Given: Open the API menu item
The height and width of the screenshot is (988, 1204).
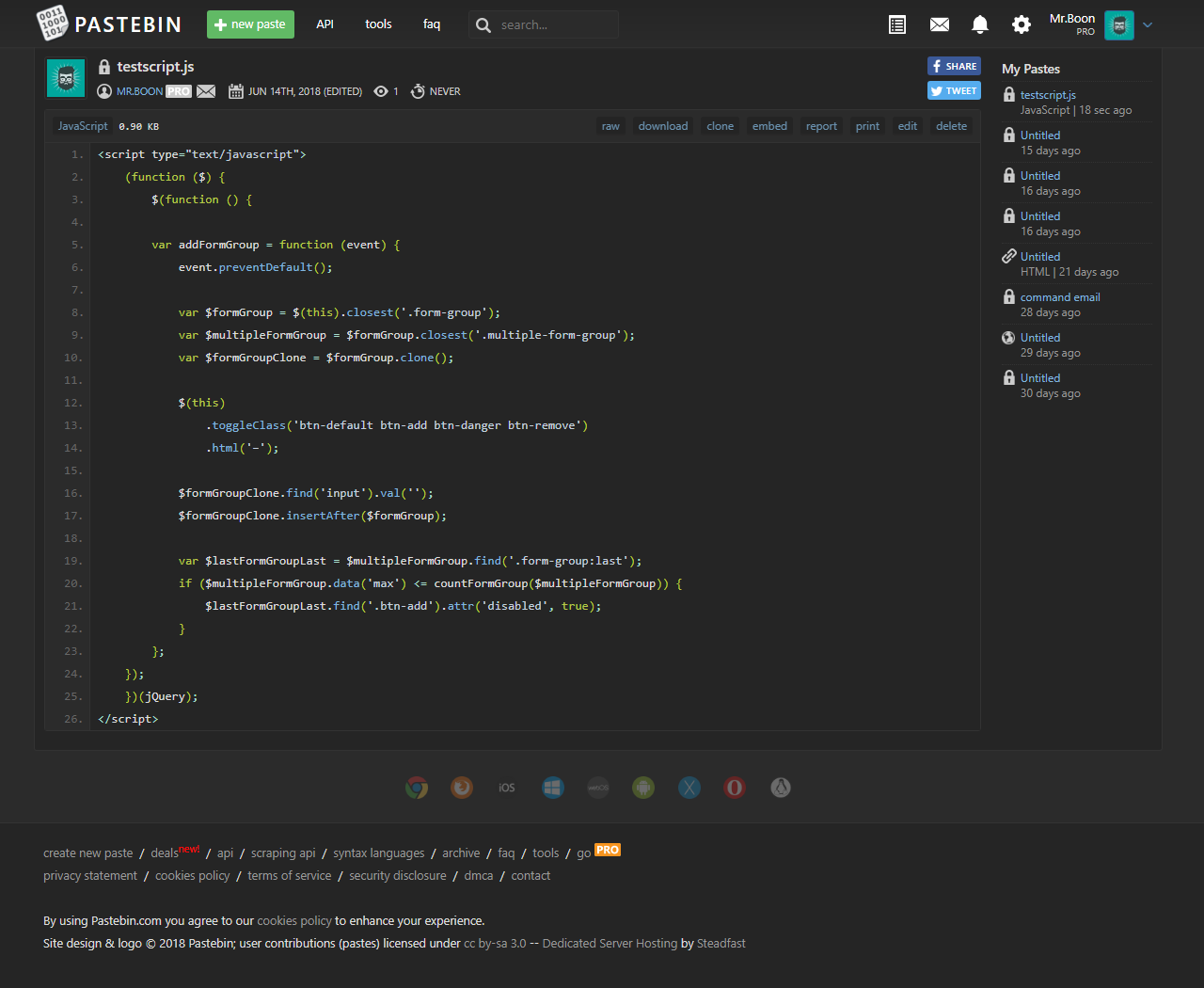Looking at the screenshot, I should coord(325,24).
